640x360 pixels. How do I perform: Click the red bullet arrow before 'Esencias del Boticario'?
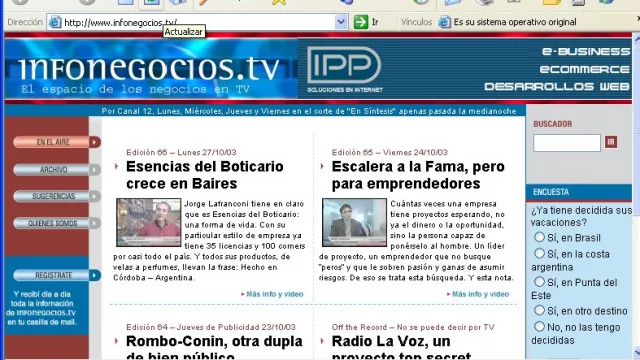tap(117, 167)
